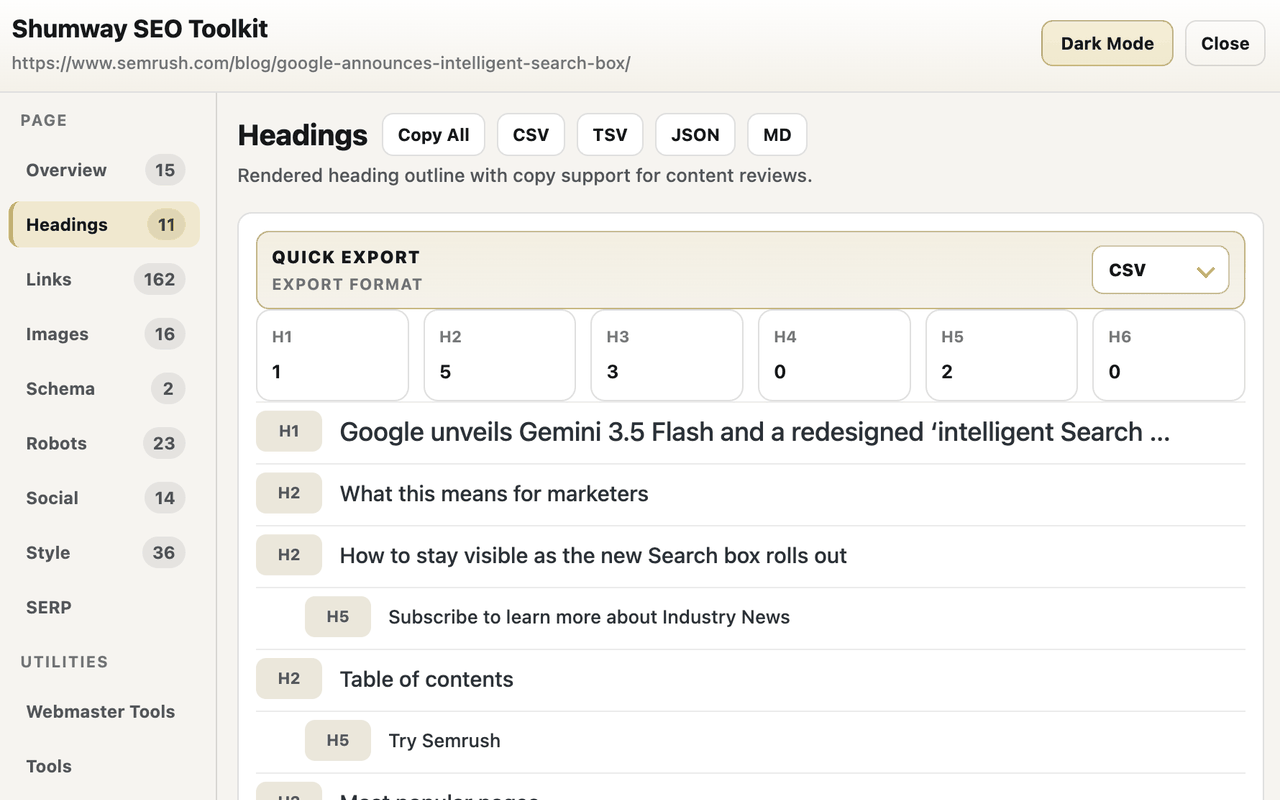Export headings as JSON

pyautogui.click(x=695, y=135)
